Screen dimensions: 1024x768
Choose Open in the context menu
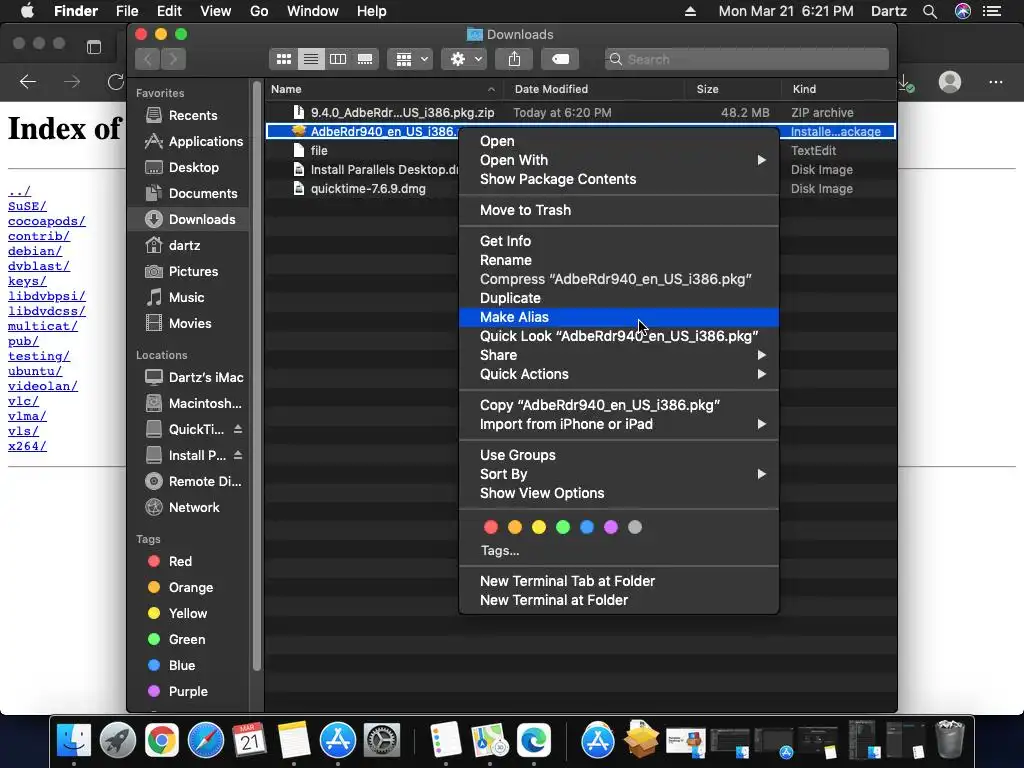(618, 141)
